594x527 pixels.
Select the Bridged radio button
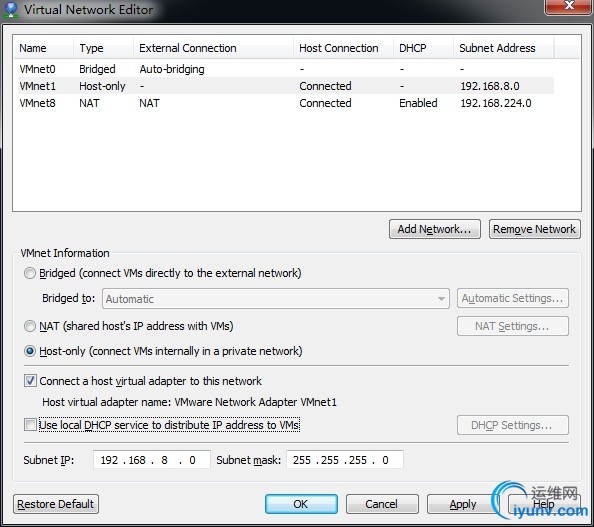[30, 273]
